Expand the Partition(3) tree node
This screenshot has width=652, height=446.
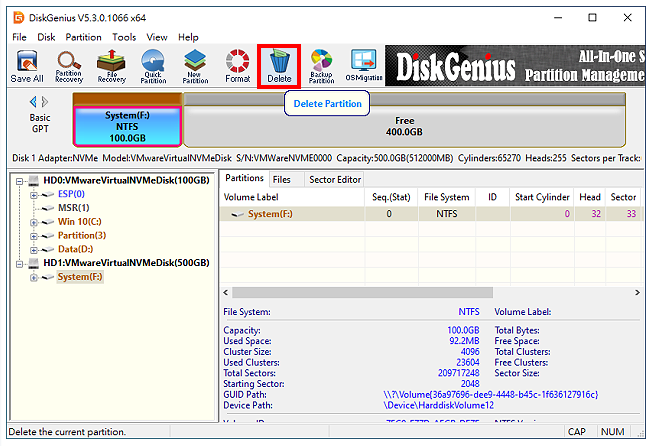34,236
